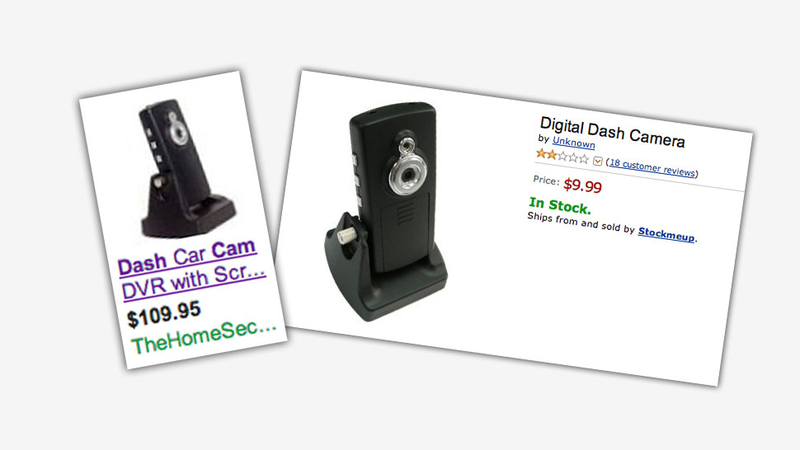This screenshot has height=450, width=800.
Task: Click the "Ships from and sold by" text
Action: 581,222
